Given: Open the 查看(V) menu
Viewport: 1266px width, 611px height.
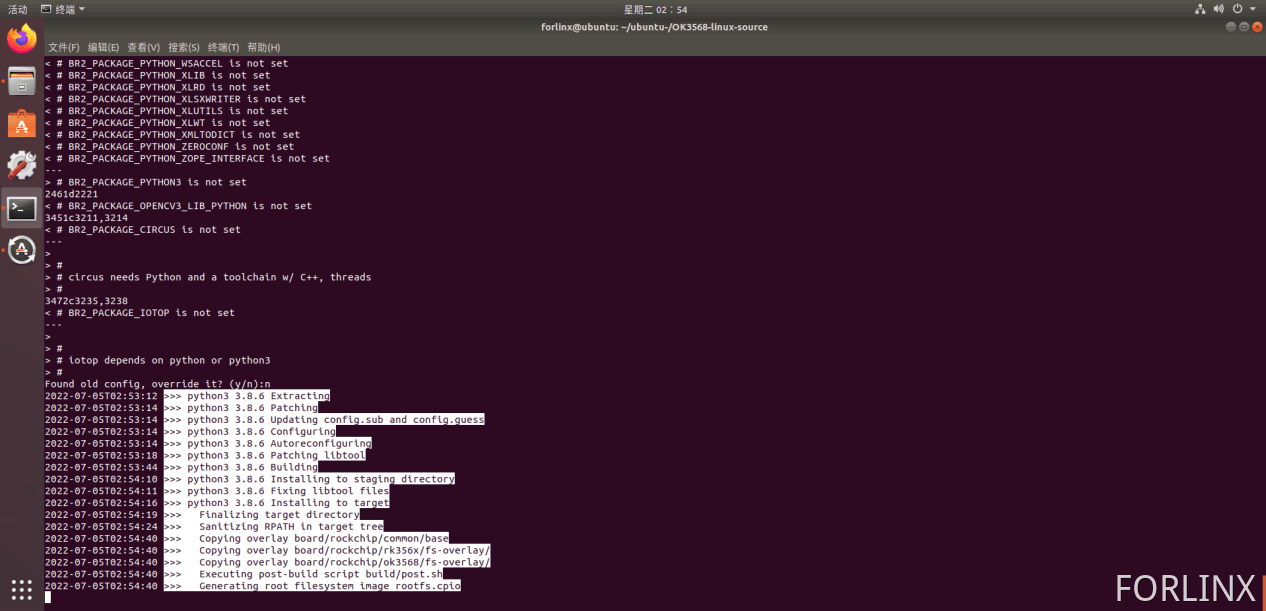Looking at the screenshot, I should pyautogui.click(x=143, y=47).
